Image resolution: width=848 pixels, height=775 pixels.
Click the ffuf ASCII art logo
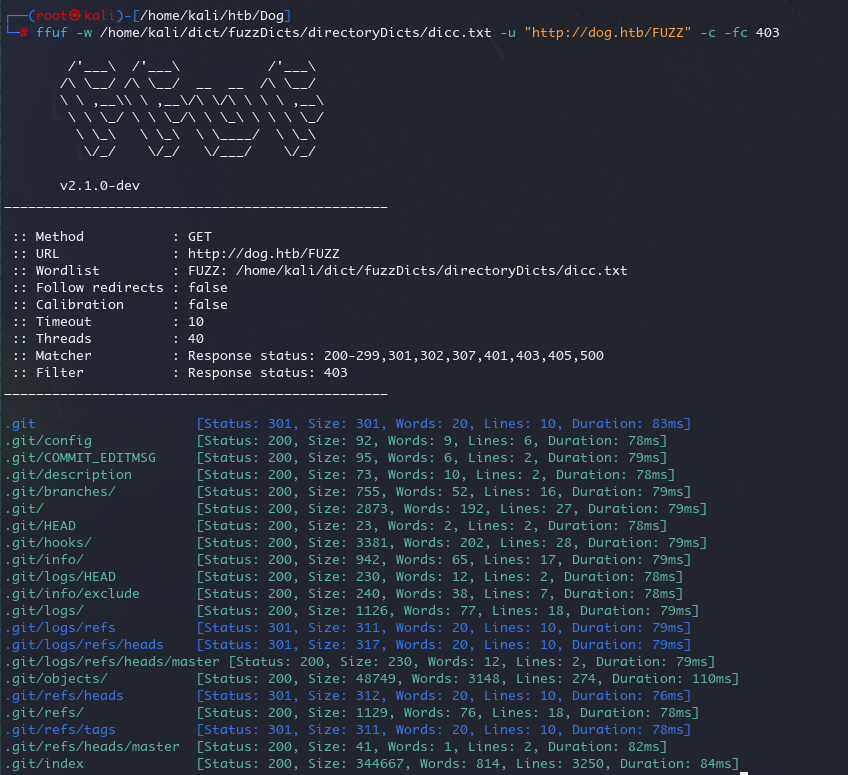coord(191,109)
